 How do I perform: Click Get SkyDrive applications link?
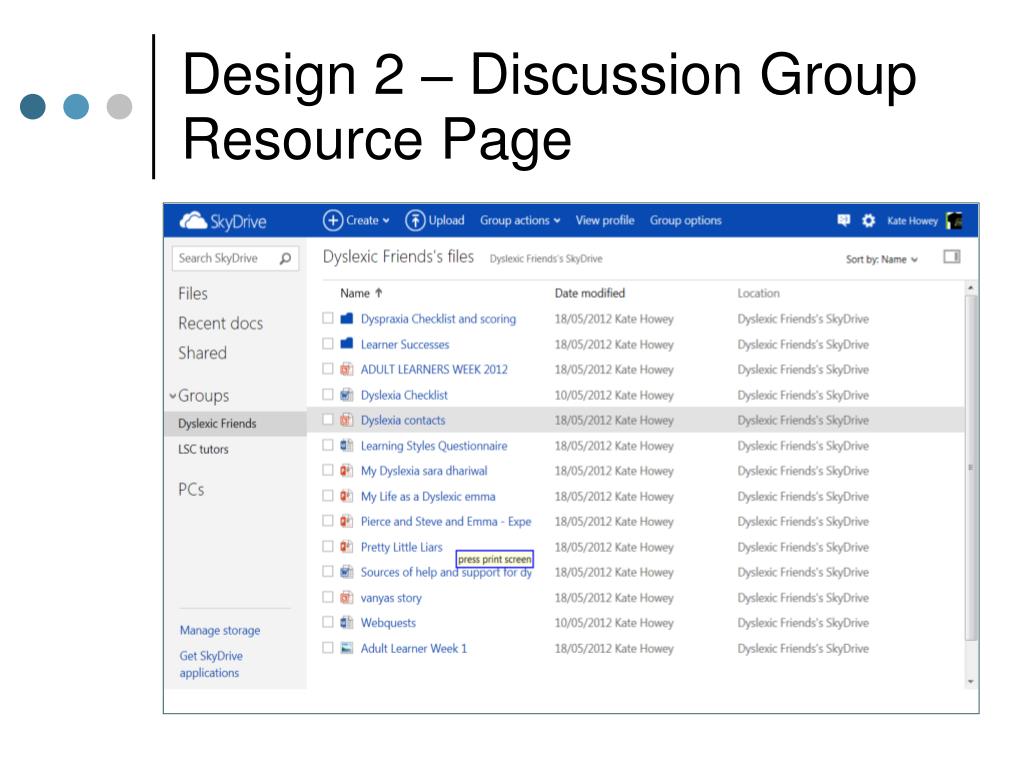click(x=211, y=664)
